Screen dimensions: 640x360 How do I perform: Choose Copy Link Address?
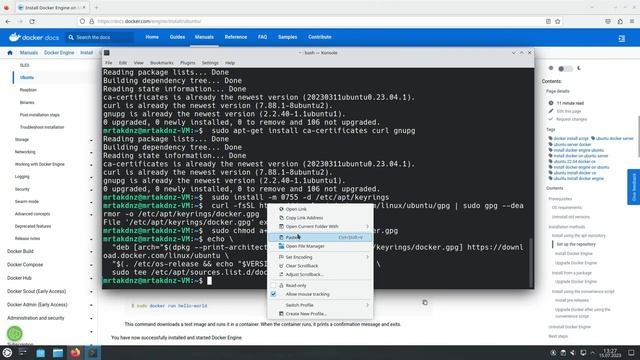tap(320, 218)
